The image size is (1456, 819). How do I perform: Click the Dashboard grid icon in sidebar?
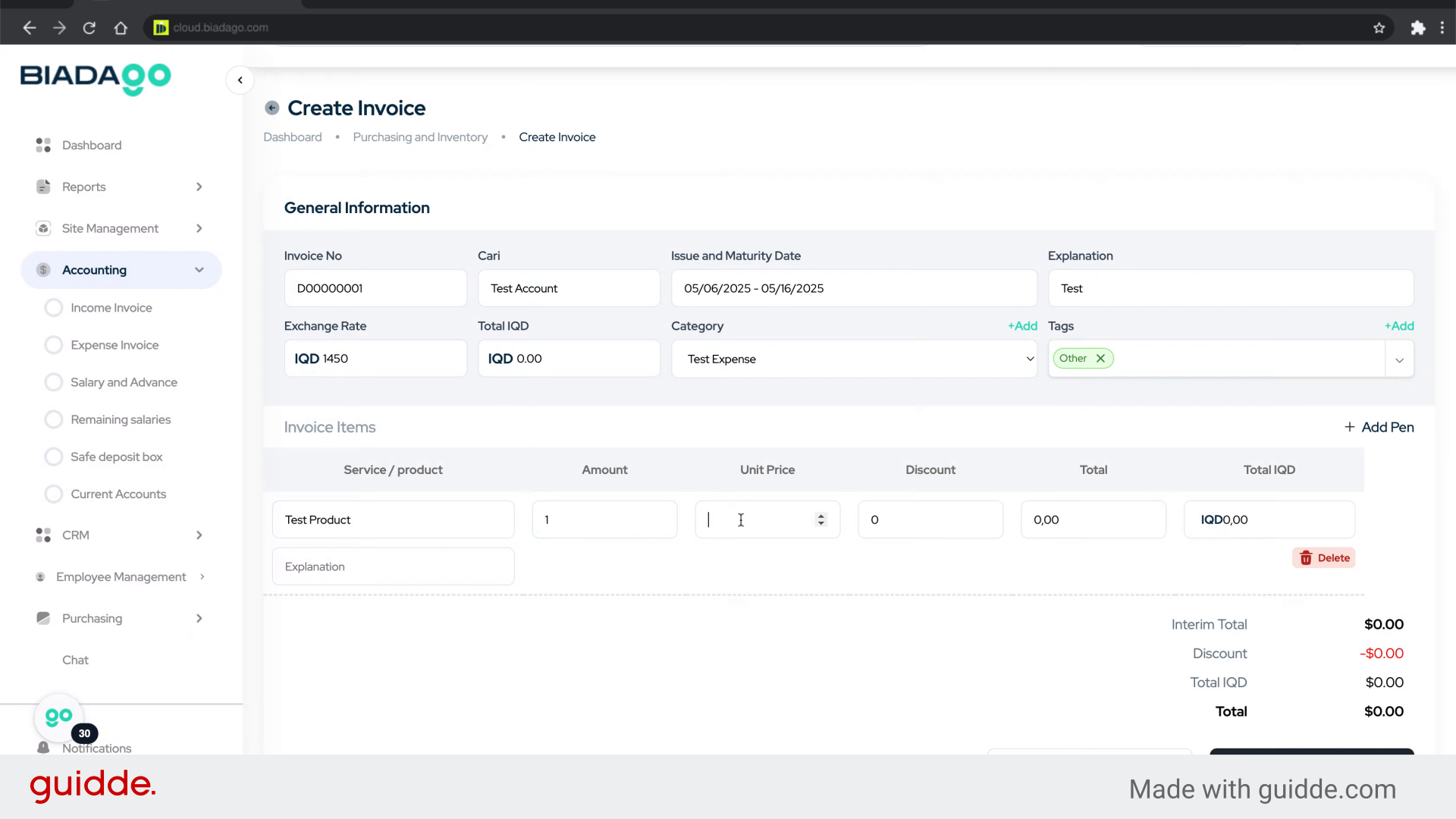43,145
